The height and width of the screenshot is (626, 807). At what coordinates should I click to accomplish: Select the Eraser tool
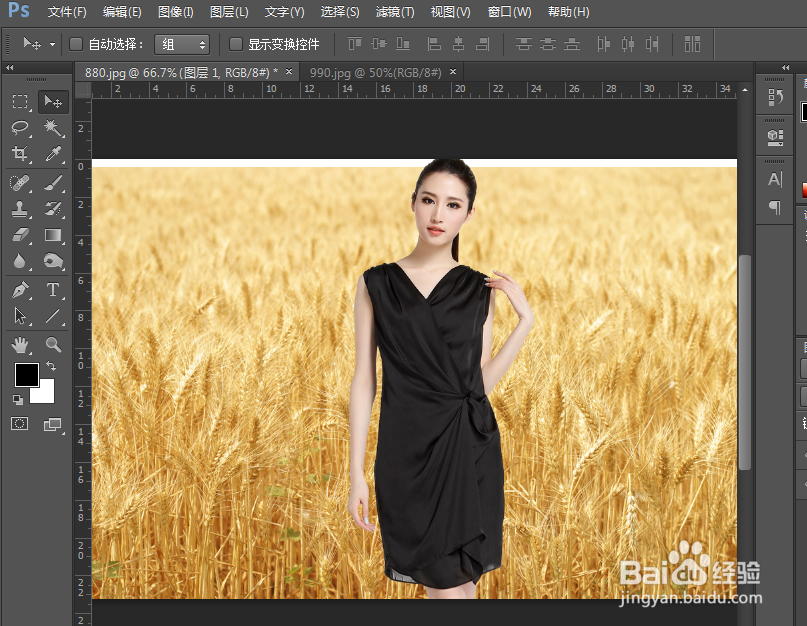[x=20, y=235]
